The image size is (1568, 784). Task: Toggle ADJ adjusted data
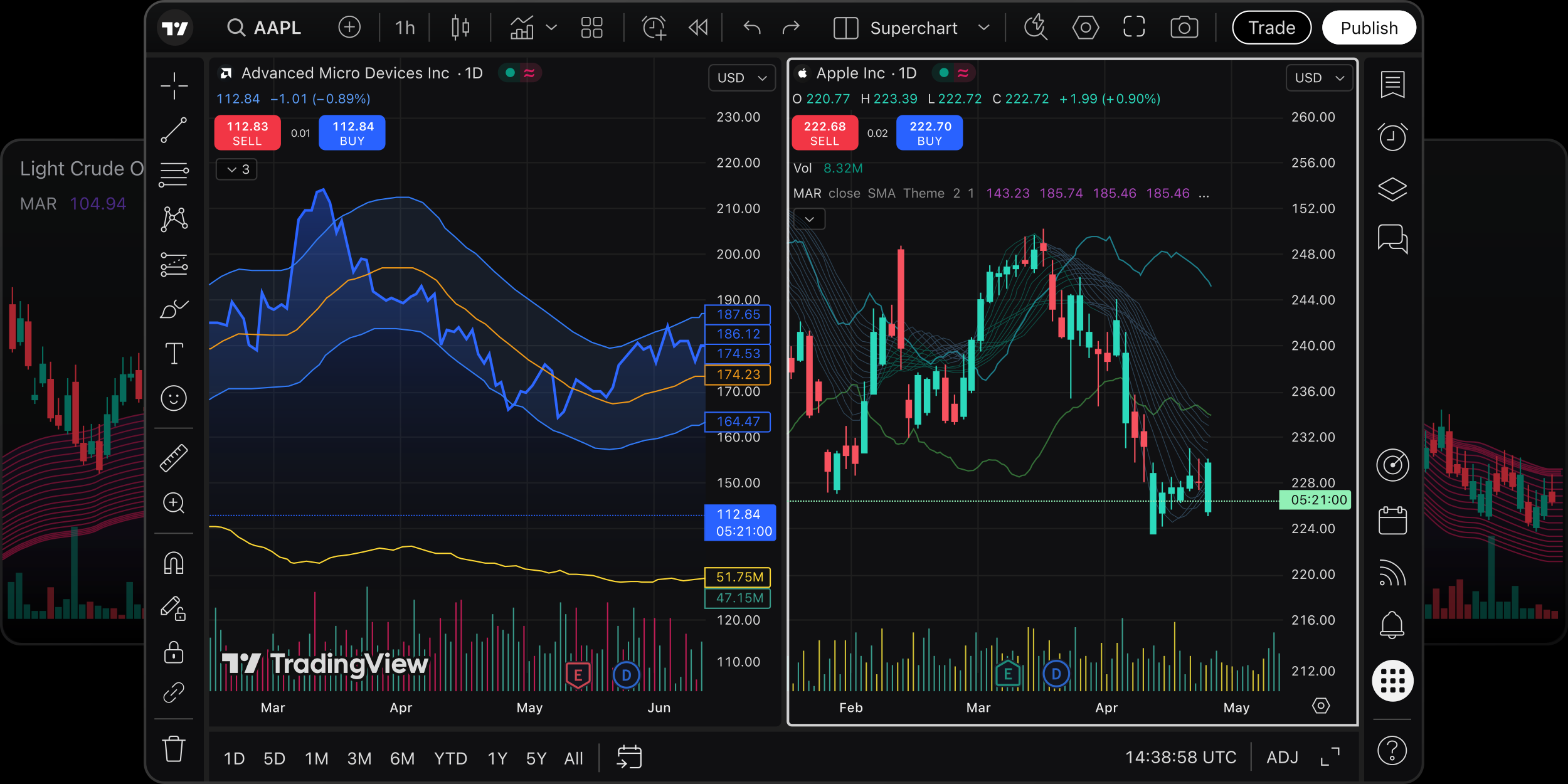(1282, 758)
